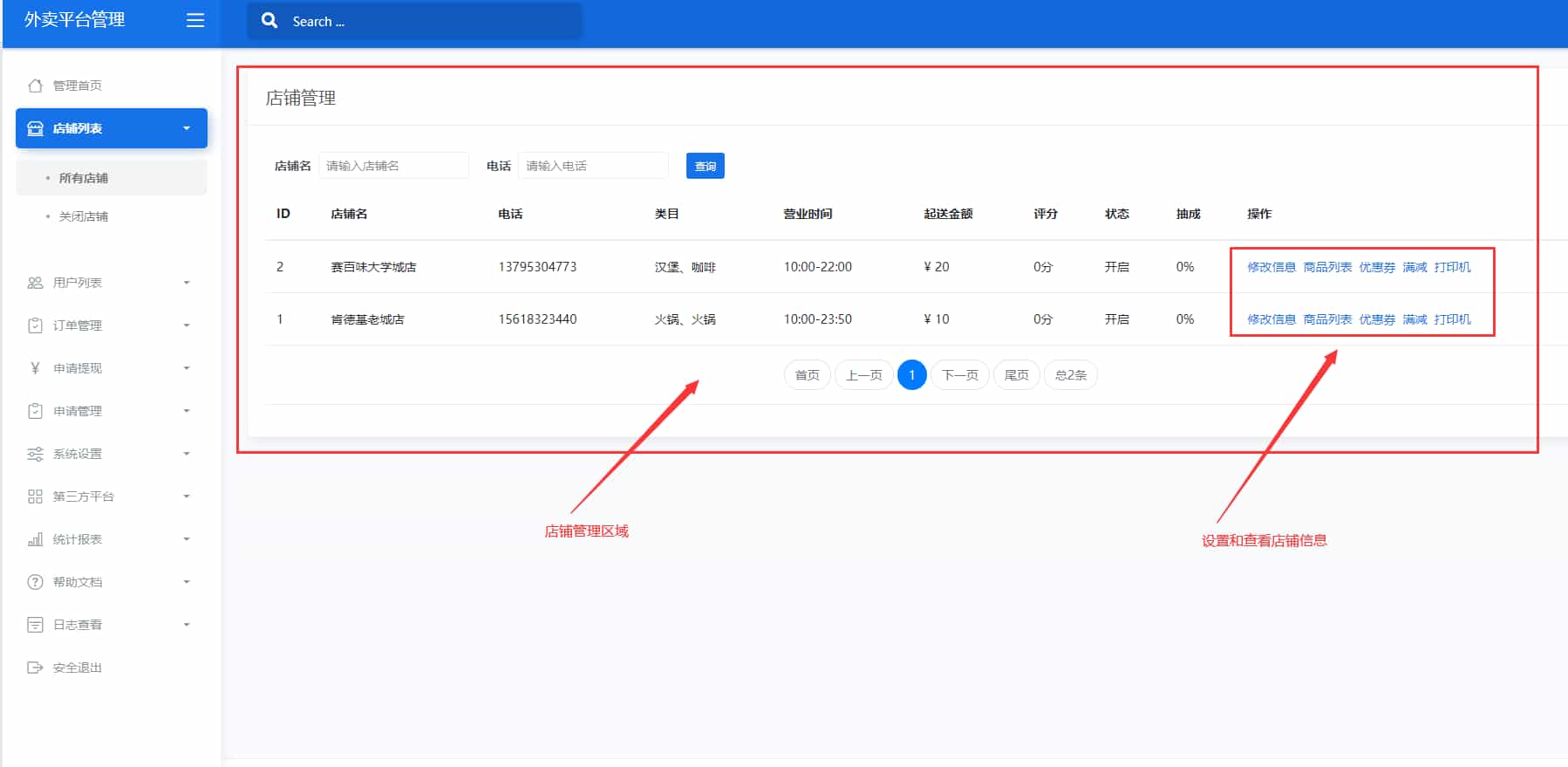Click the users icon beside 用户列表
1568x767 pixels.
(x=35, y=283)
